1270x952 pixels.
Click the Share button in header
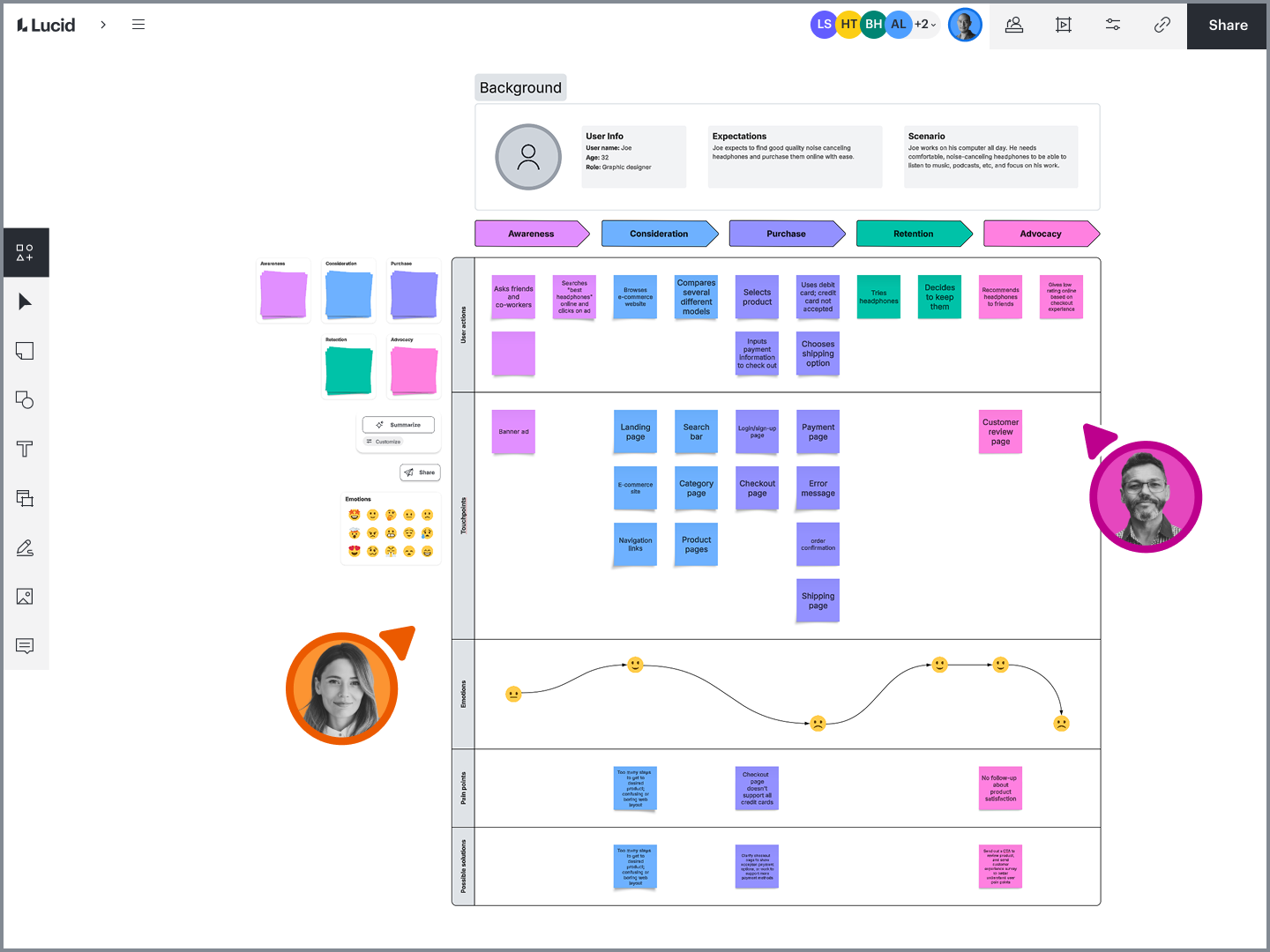pyautogui.click(x=1228, y=25)
